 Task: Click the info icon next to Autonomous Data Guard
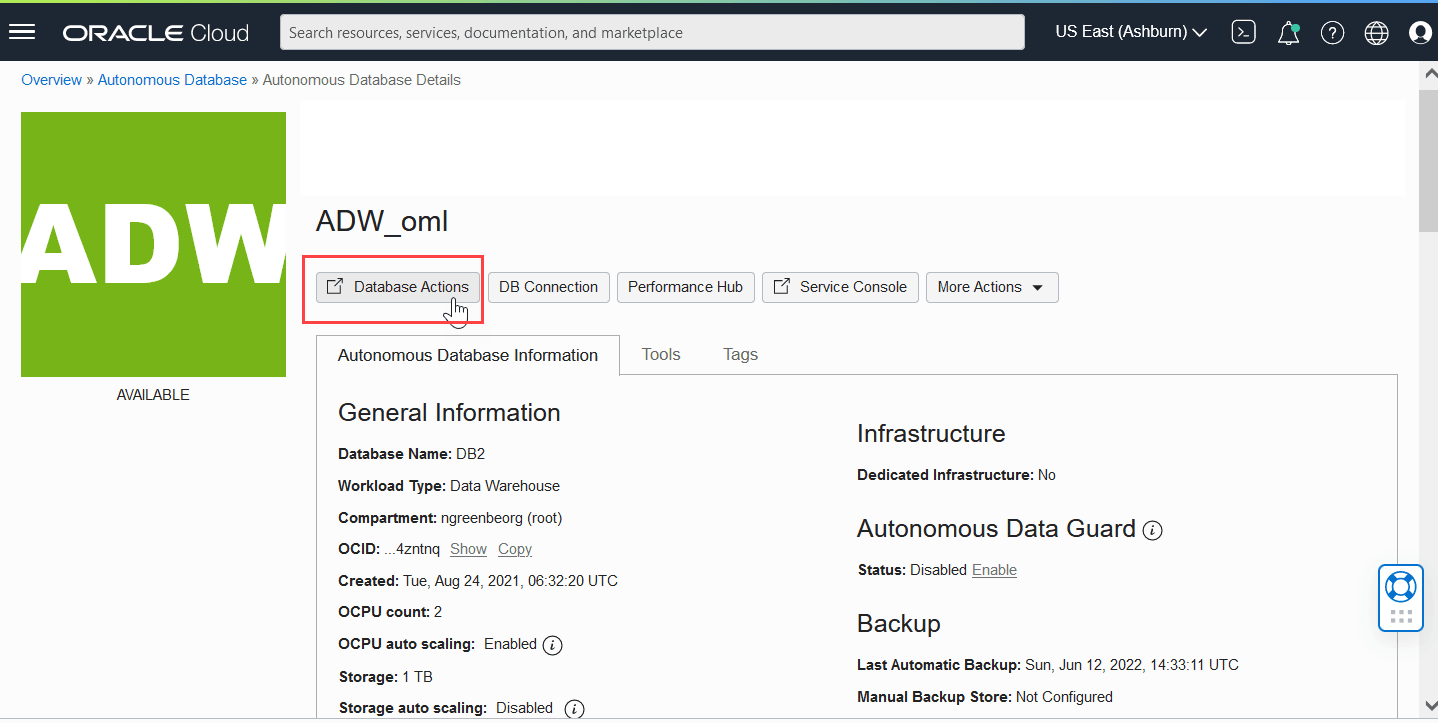pyautogui.click(x=1152, y=530)
